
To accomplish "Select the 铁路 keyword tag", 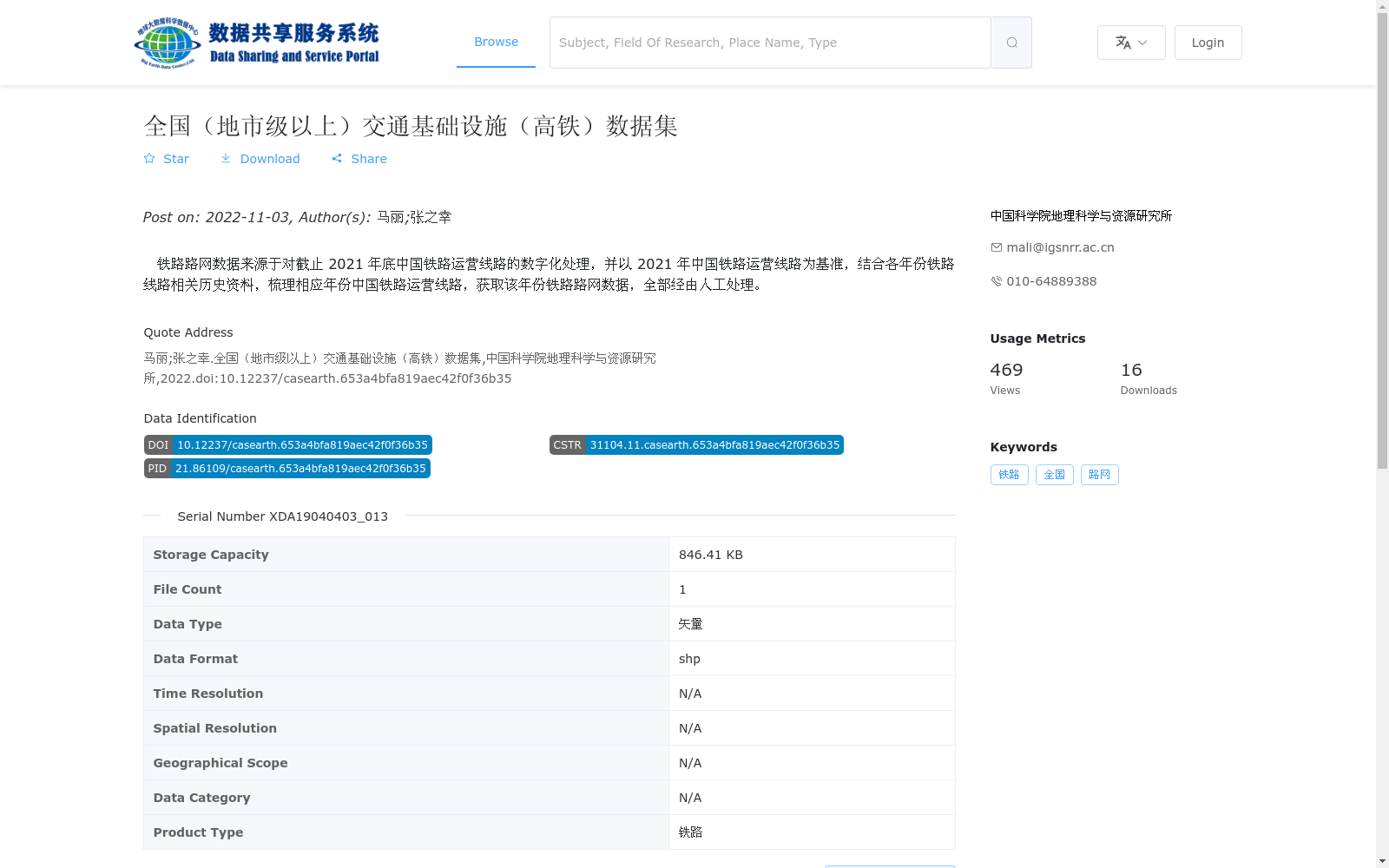I will click(x=1009, y=475).
